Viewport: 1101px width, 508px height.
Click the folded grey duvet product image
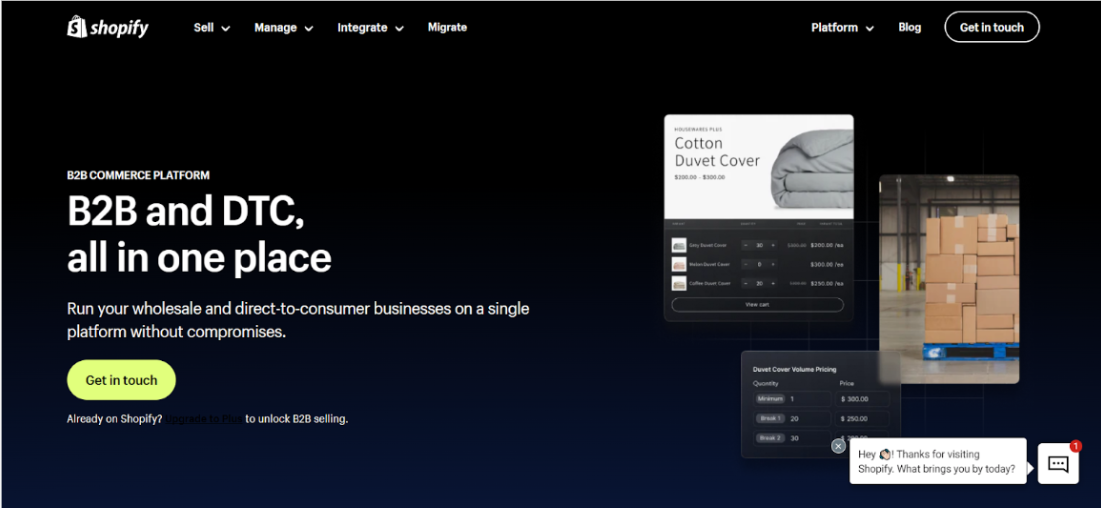(x=812, y=167)
